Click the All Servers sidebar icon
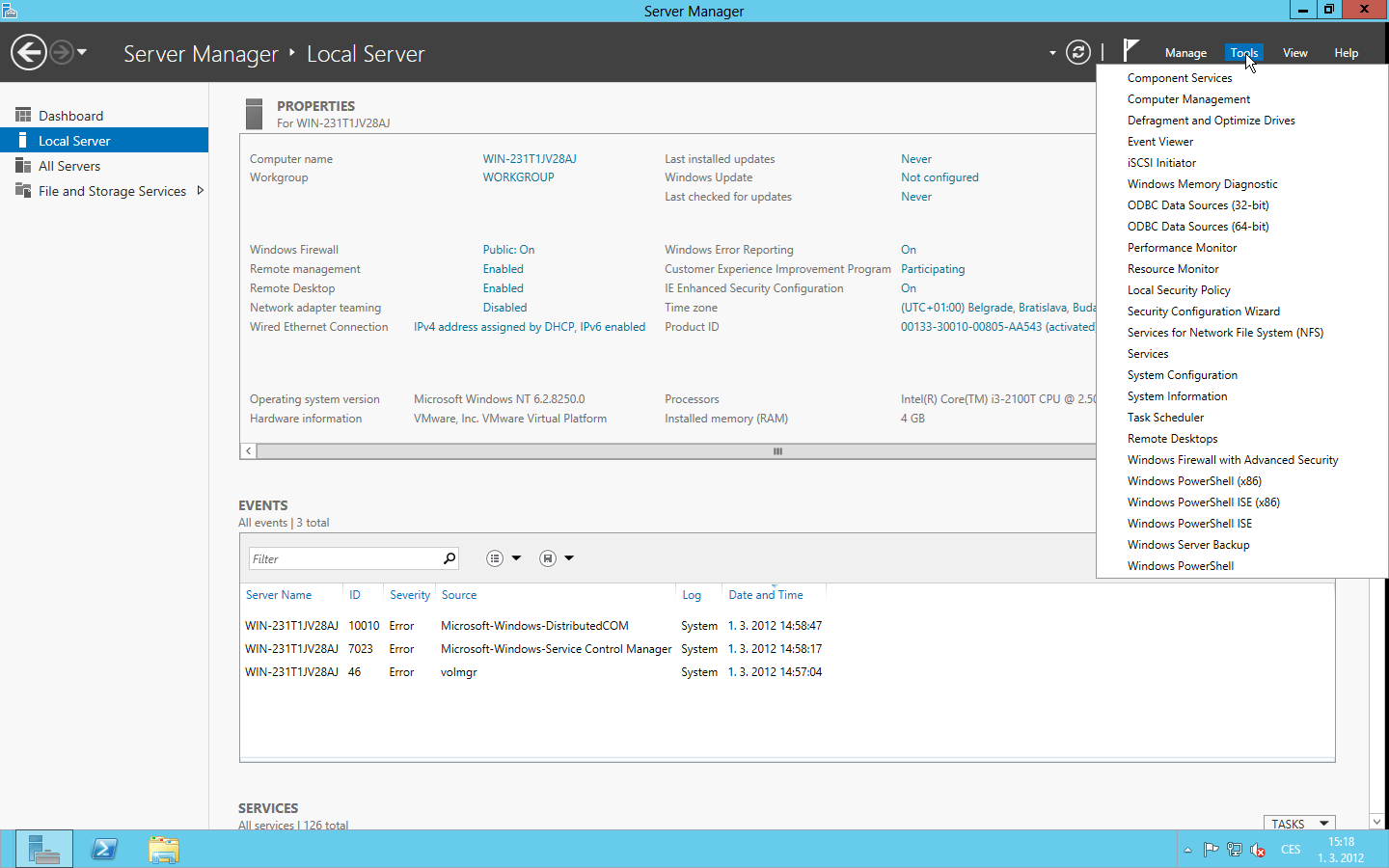The width and height of the screenshot is (1389, 868). (x=23, y=165)
